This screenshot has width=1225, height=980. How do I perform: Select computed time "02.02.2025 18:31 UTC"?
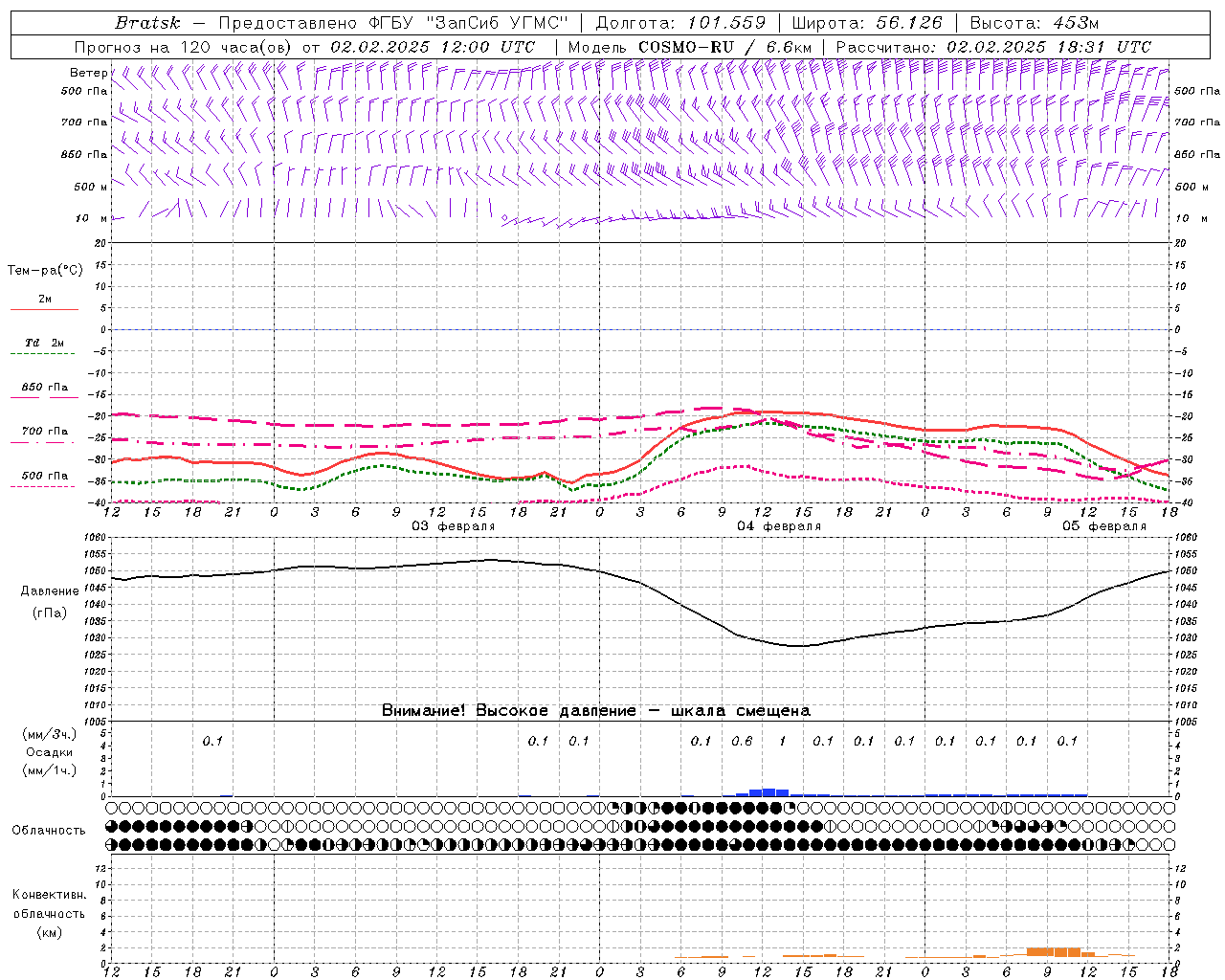tap(1049, 47)
